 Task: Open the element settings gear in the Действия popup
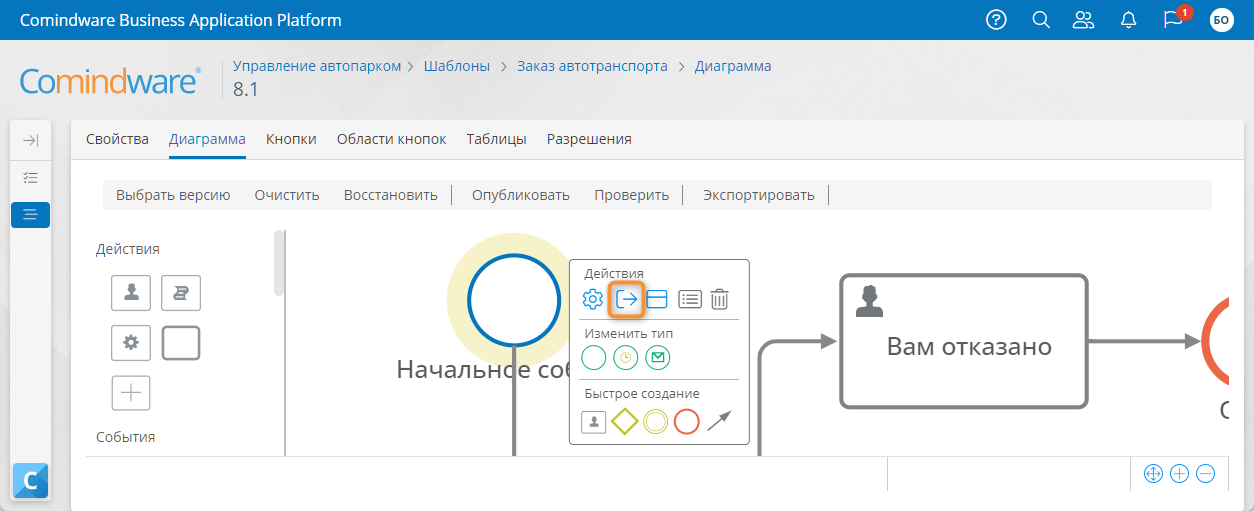593,298
